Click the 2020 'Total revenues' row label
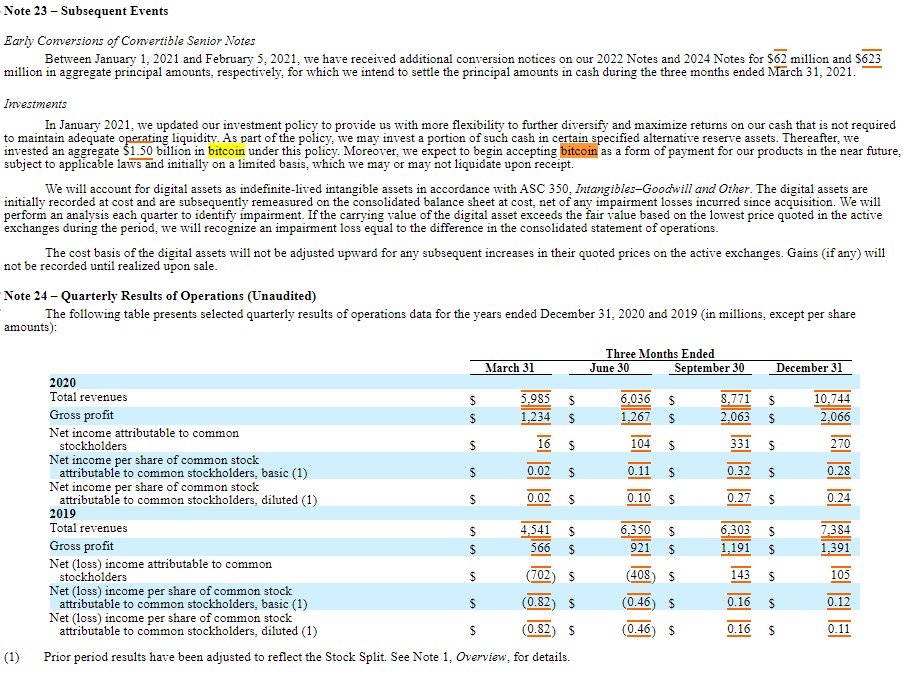The height and width of the screenshot is (676, 905). [88, 397]
